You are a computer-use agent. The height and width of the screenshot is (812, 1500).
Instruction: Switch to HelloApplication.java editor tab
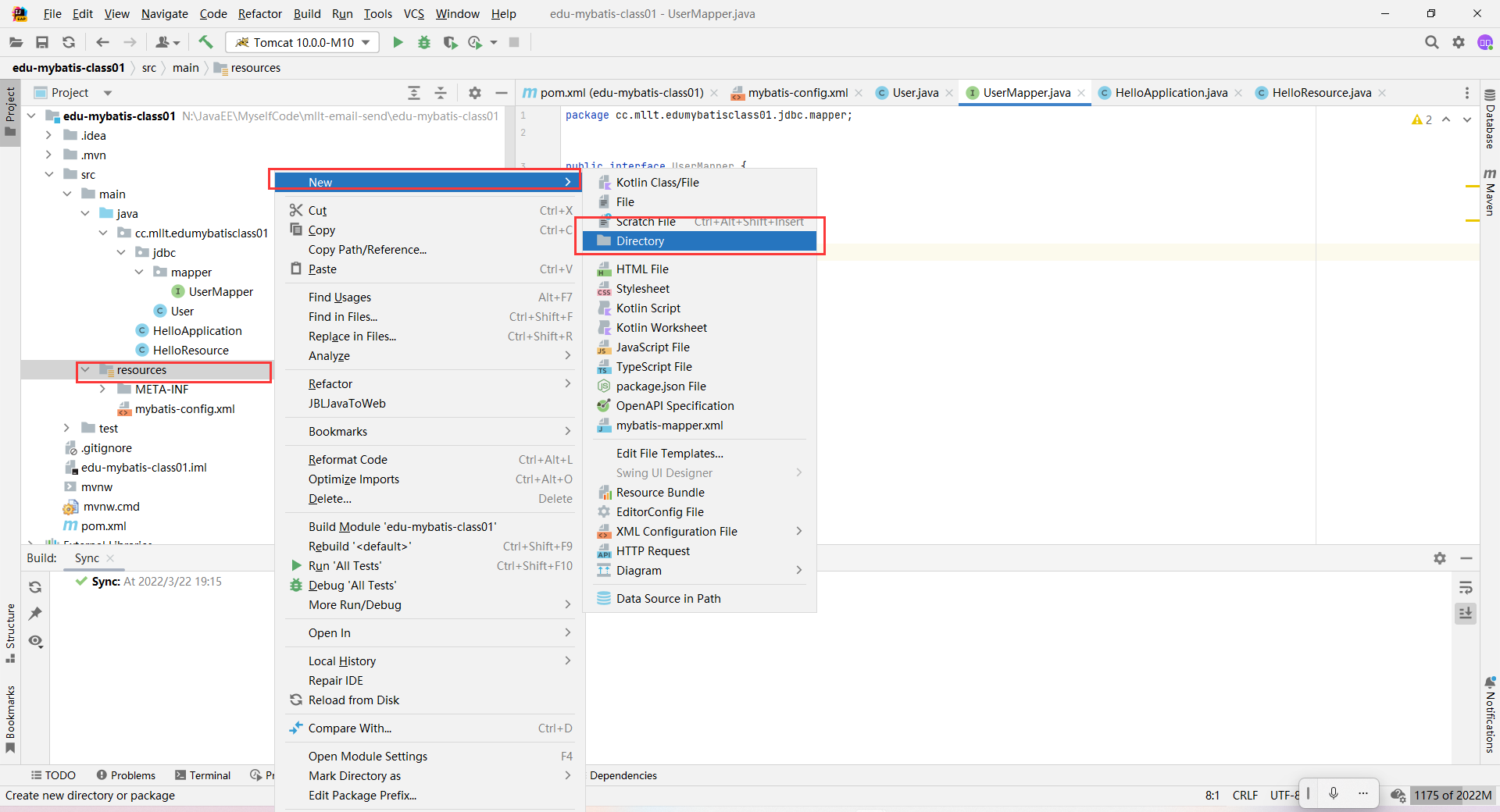click(1171, 93)
